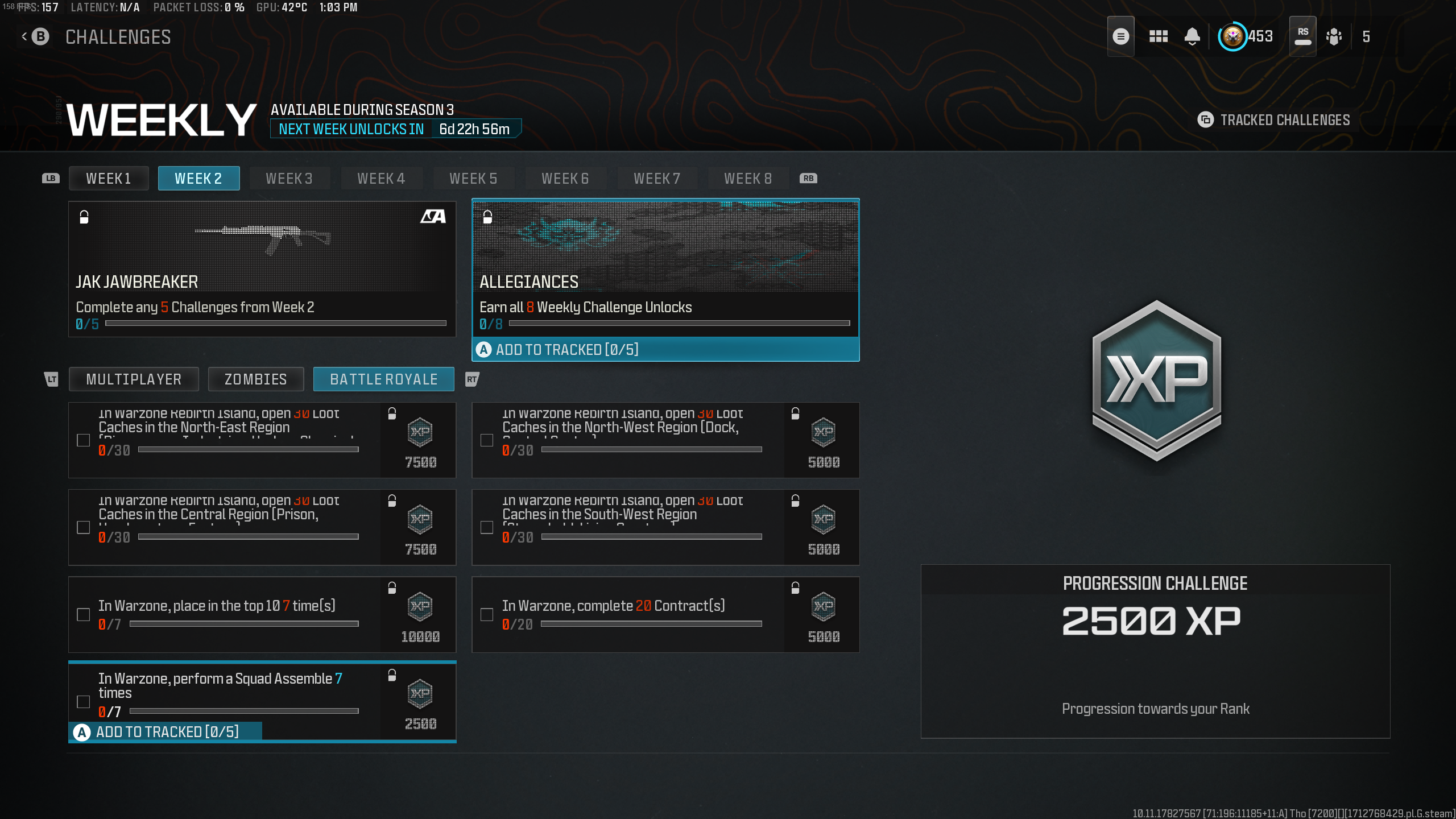The width and height of the screenshot is (1456, 819).
Task: Click the options hamburger icon top right
Action: [1120, 36]
